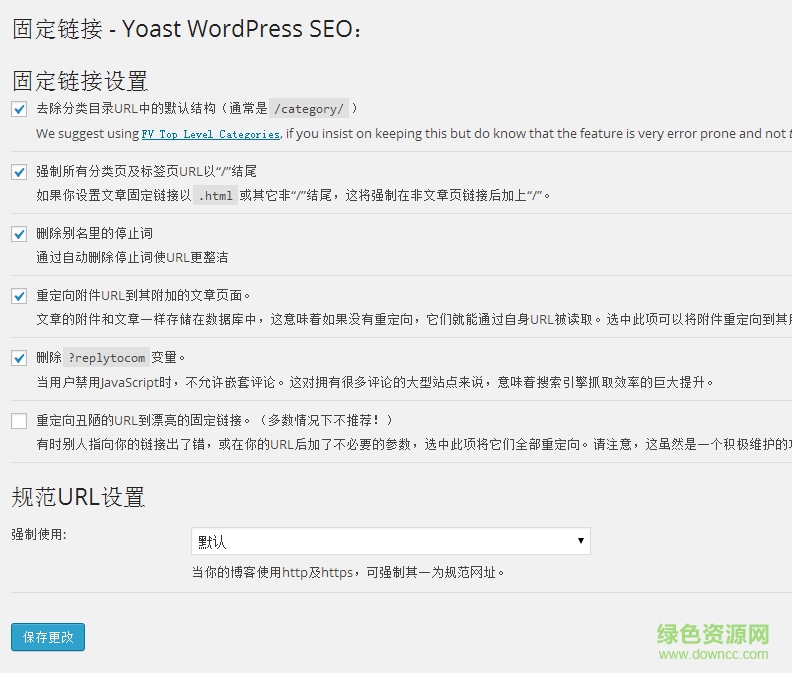The image size is (792, 673).
Task: Click the 强制使用: field label
Action: tap(39, 535)
